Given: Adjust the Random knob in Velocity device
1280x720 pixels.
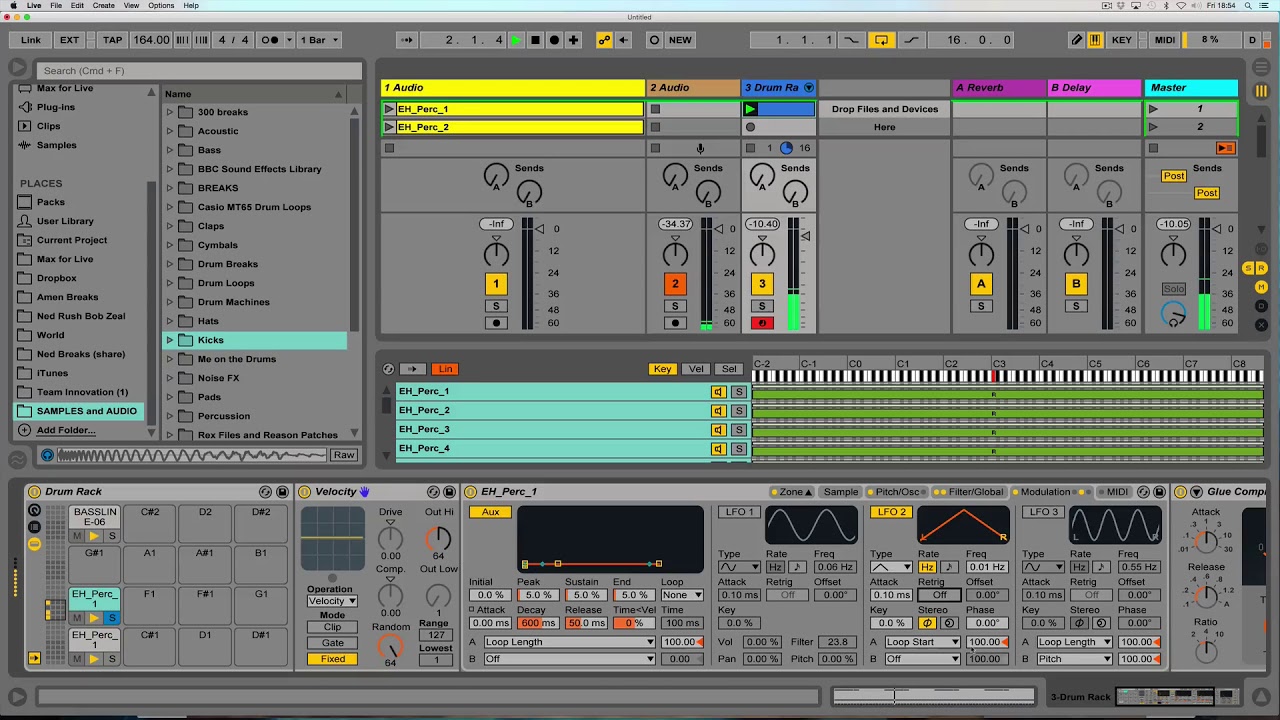Looking at the screenshot, I should [x=390, y=646].
